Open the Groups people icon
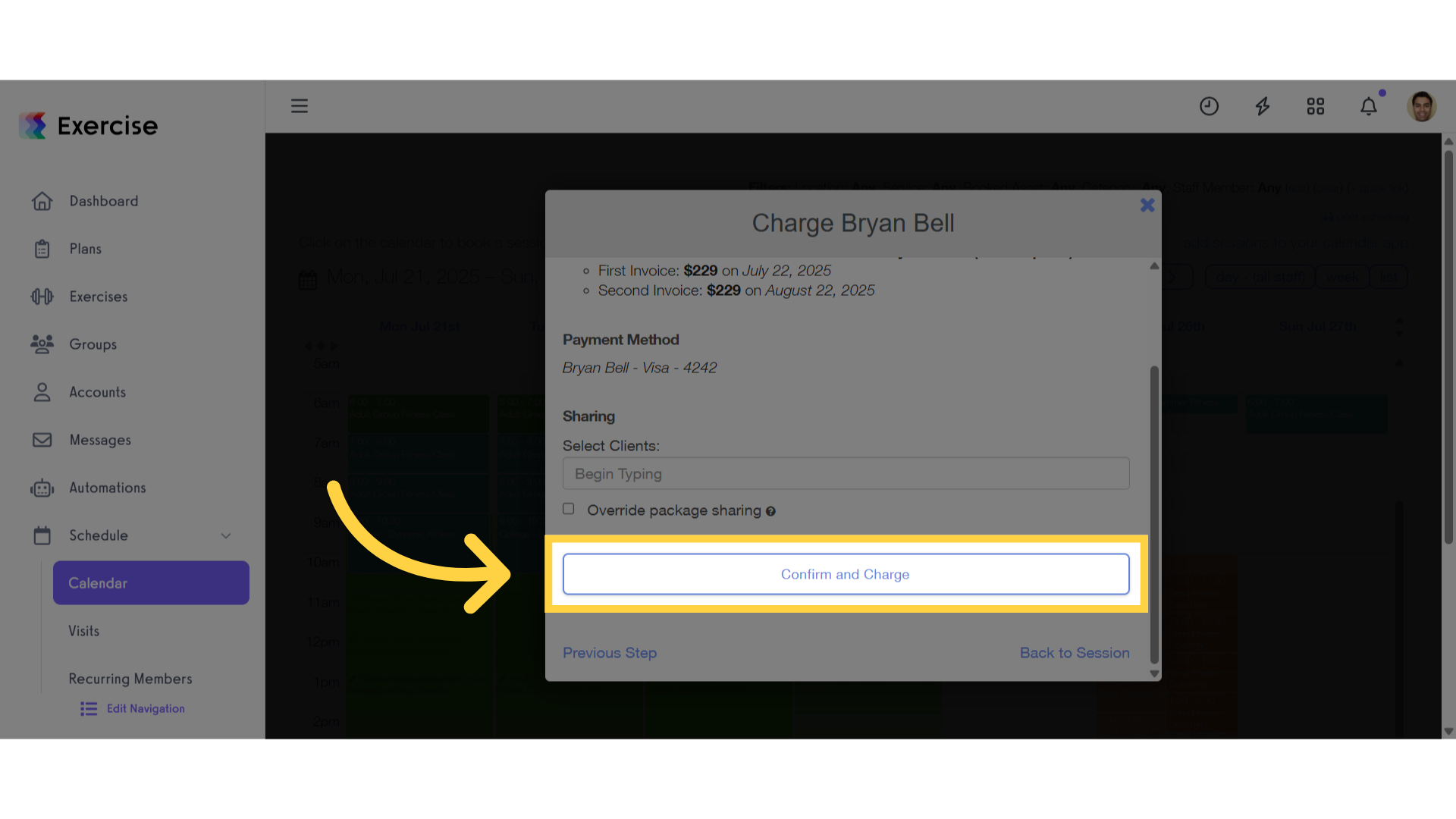The width and height of the screenshot is (1456, 819). [x=42, y=344]
